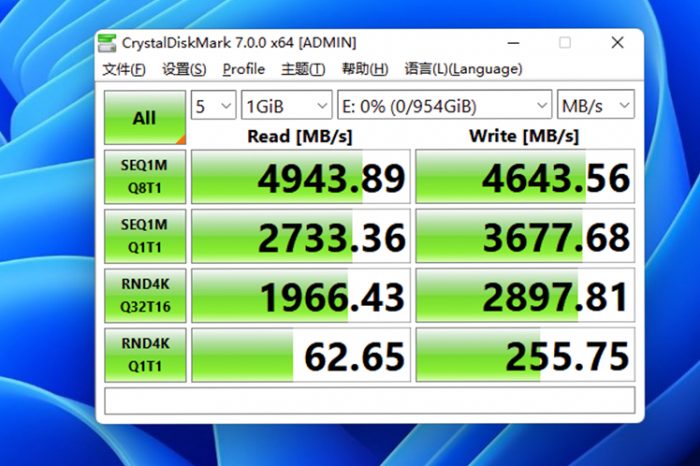Click the 255.75 write result
The image size is (700, 466).
pyautogui.click(x=525, y=355)
